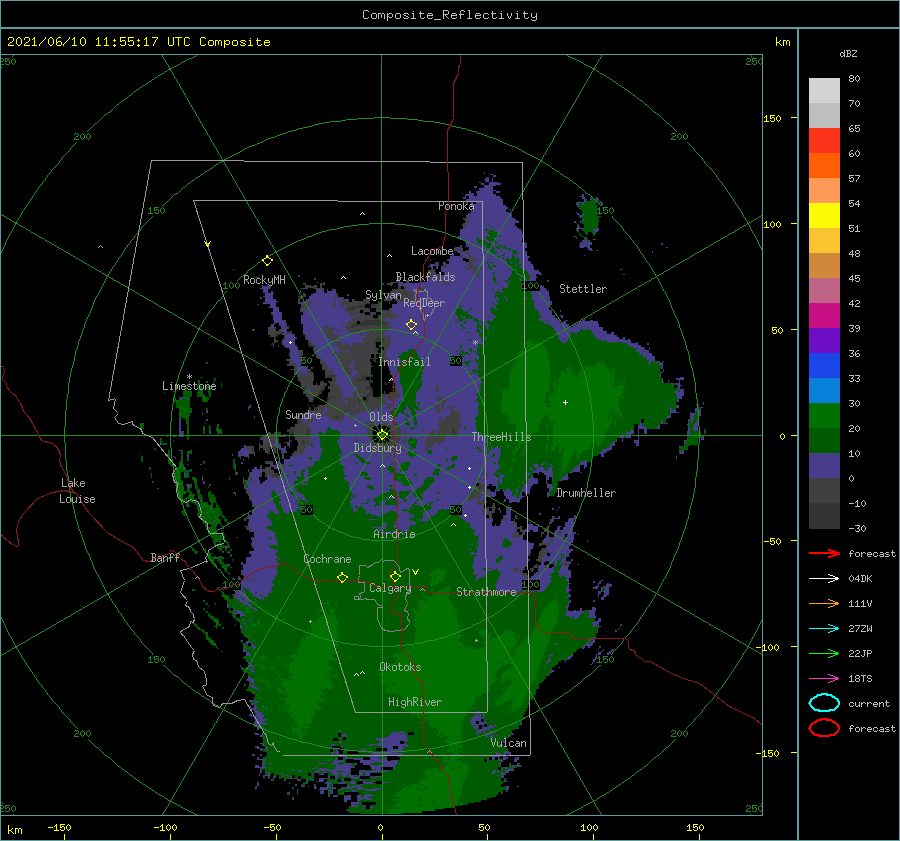
Task: Click the magenta 18TS arrow legend icon
Action: (x=824, y=679)
